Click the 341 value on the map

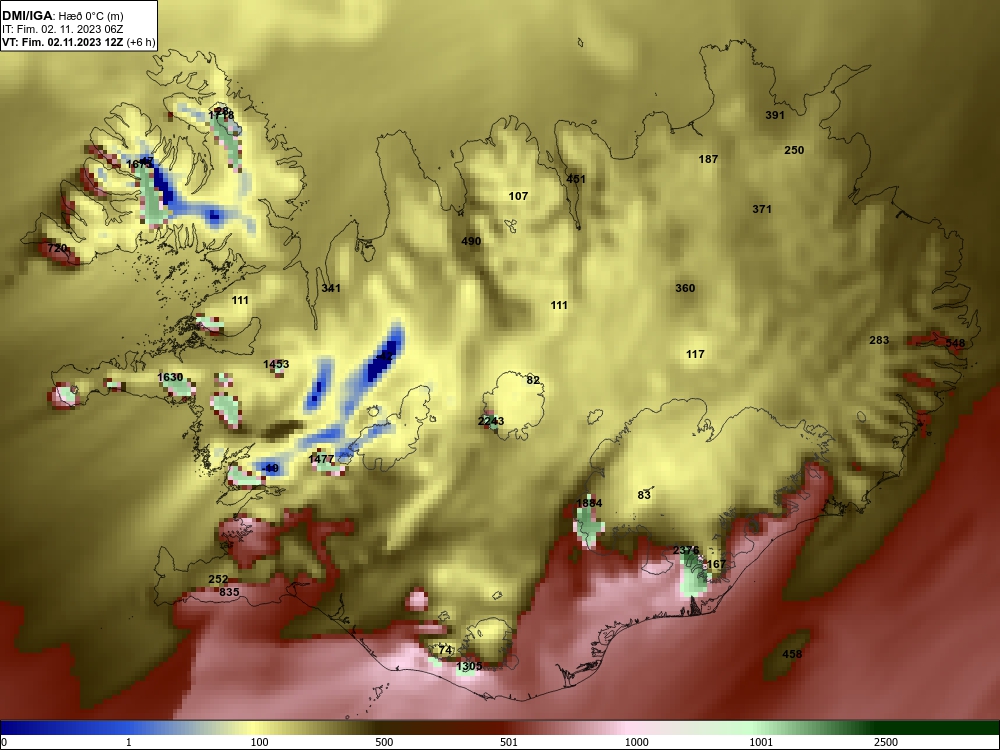pos(331,288)
